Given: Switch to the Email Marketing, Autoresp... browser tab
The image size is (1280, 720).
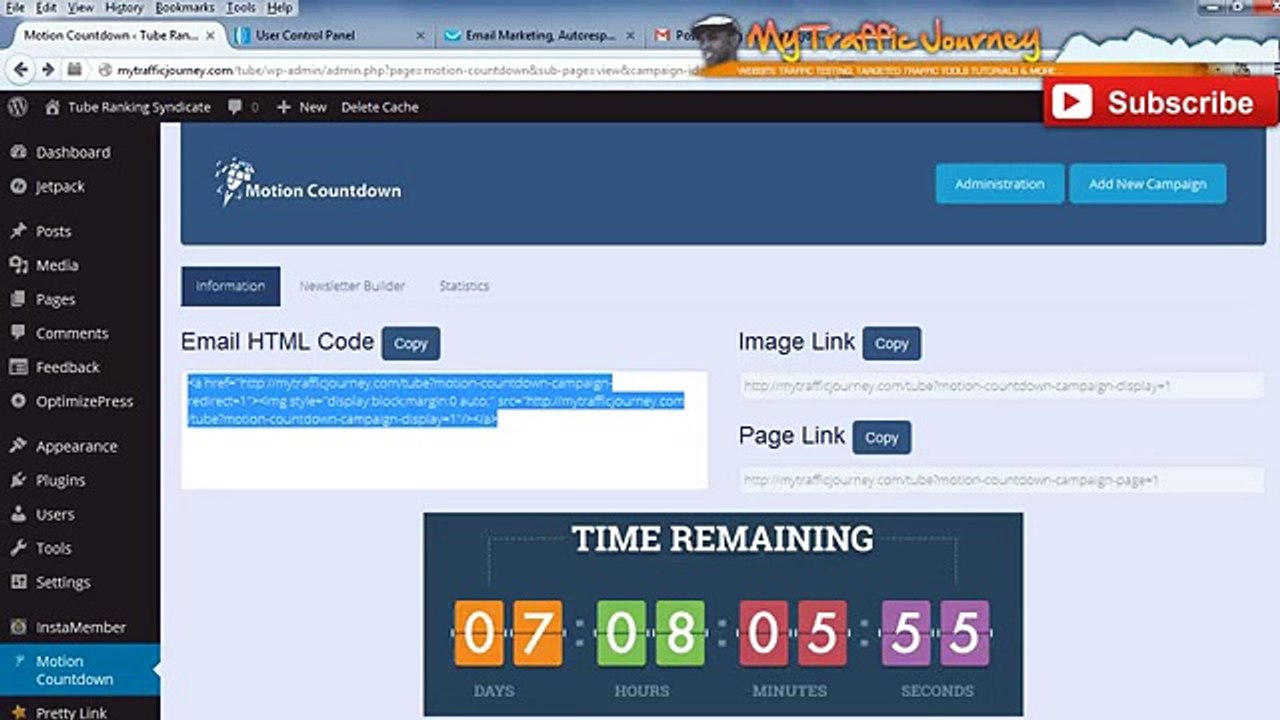Looking at the screenshot, I should [541, 35].
